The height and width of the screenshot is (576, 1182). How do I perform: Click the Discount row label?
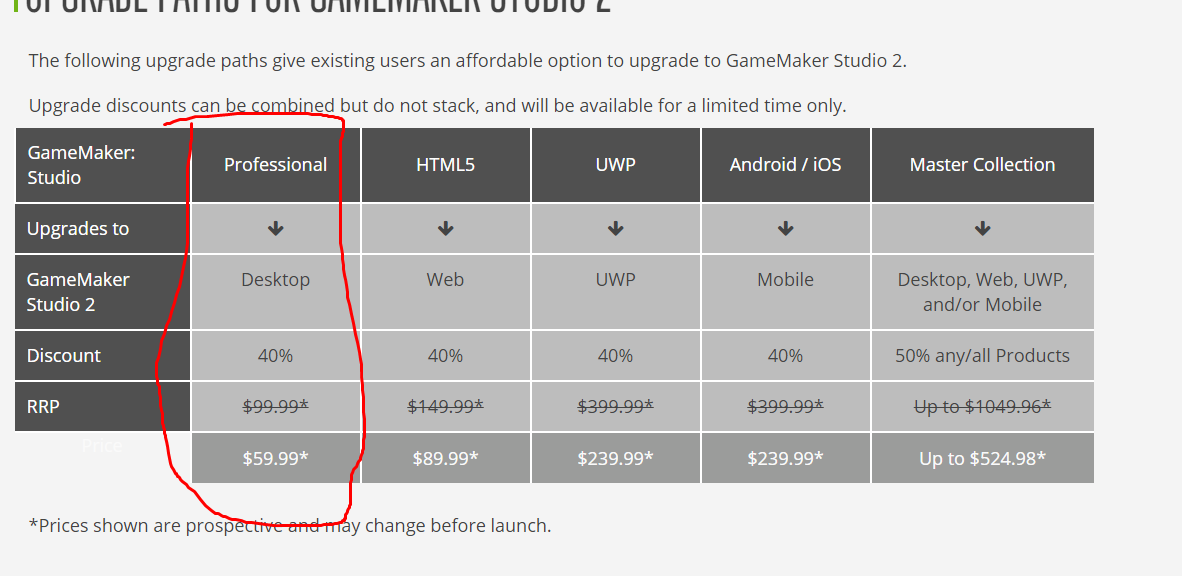[x=102, y=355]
